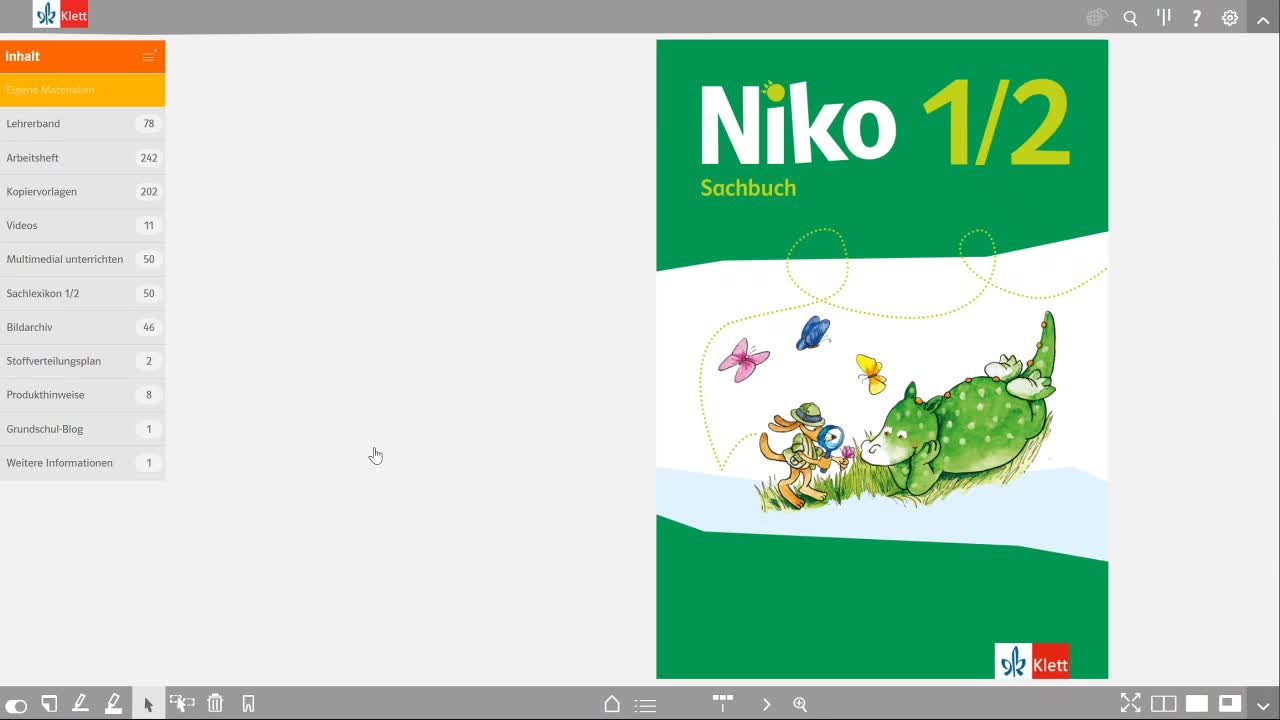This screenshot has width=1280, height=720.
Task: Click the Niko 1/2 Sachbuch cover page
Action: tap(882, 359)
